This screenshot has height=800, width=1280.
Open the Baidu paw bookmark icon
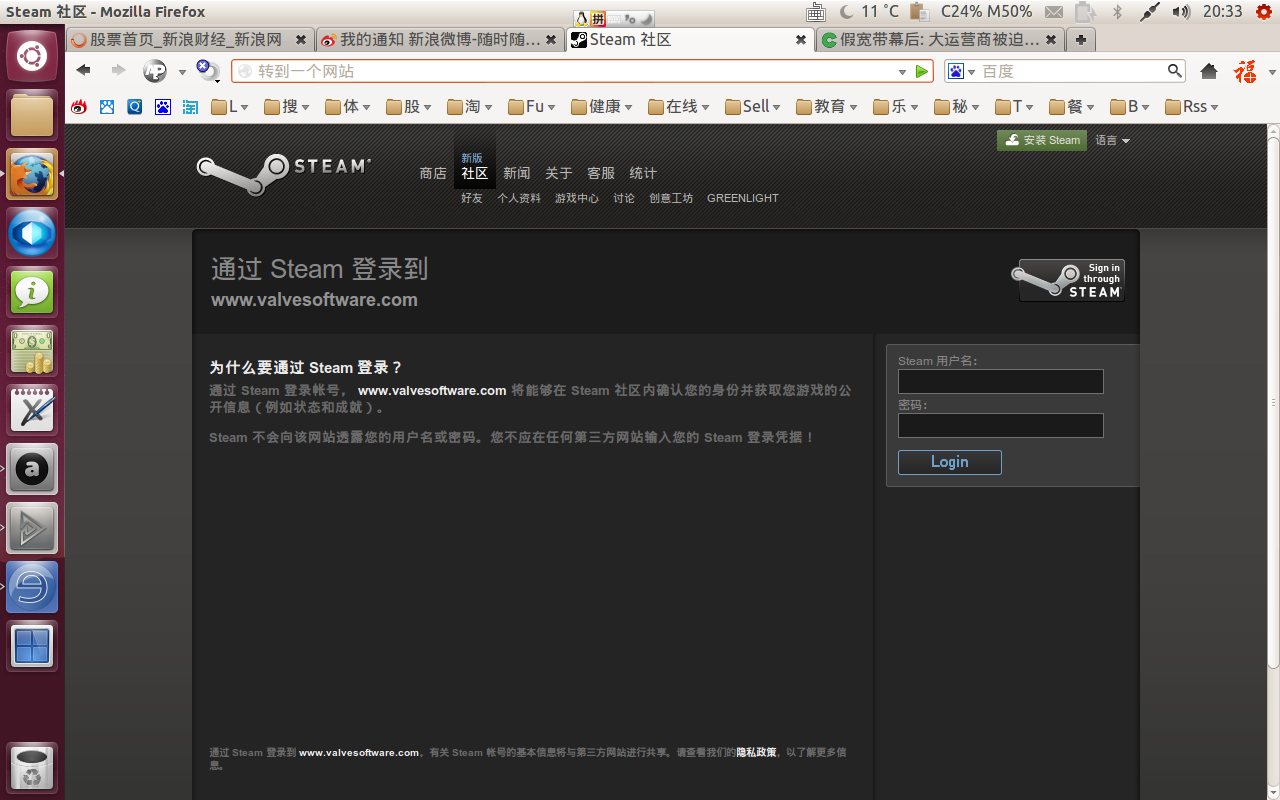coord(162,106)
